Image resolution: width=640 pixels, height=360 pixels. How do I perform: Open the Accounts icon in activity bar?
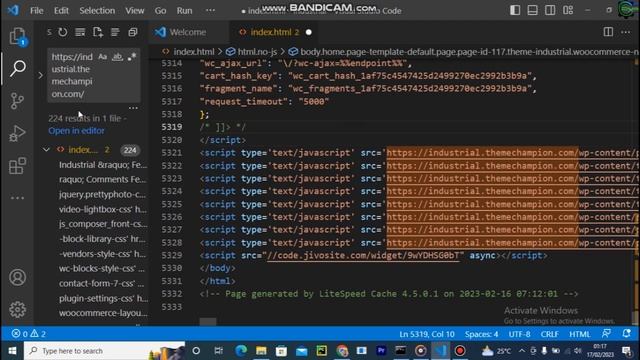click(17, 278)
